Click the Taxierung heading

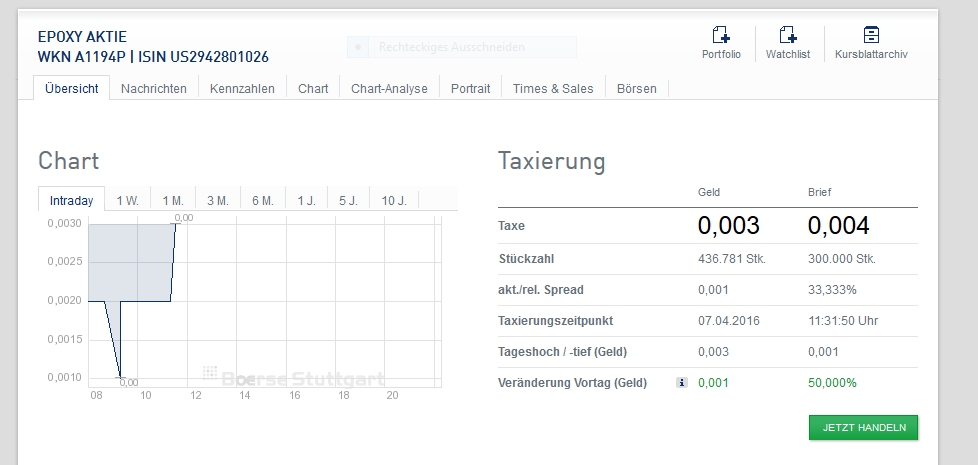(551, 161)
